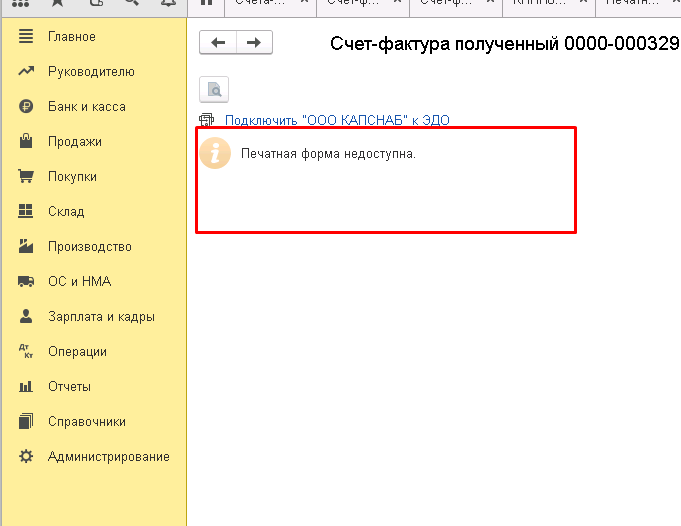Select Зарплата и кадры in sidebar
This screenshot has height=526, width=681.
[x=101, y=317]
